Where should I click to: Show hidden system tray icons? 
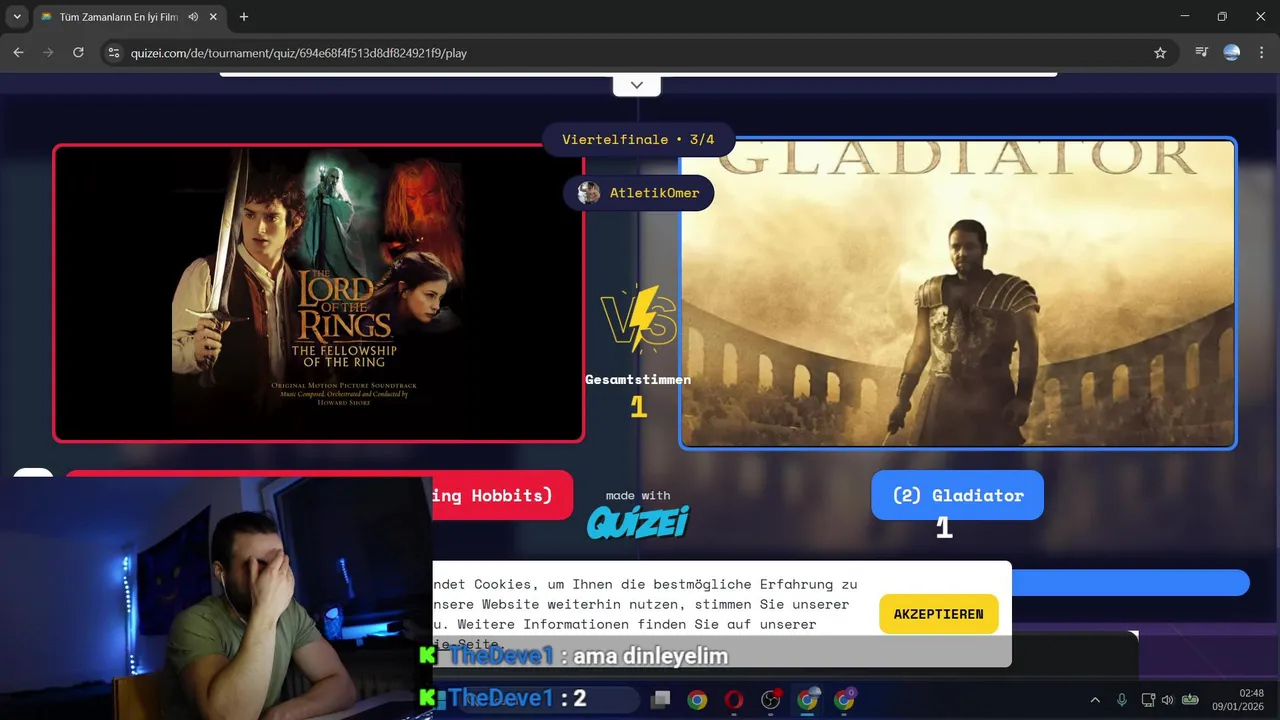tap(1095, 700)
